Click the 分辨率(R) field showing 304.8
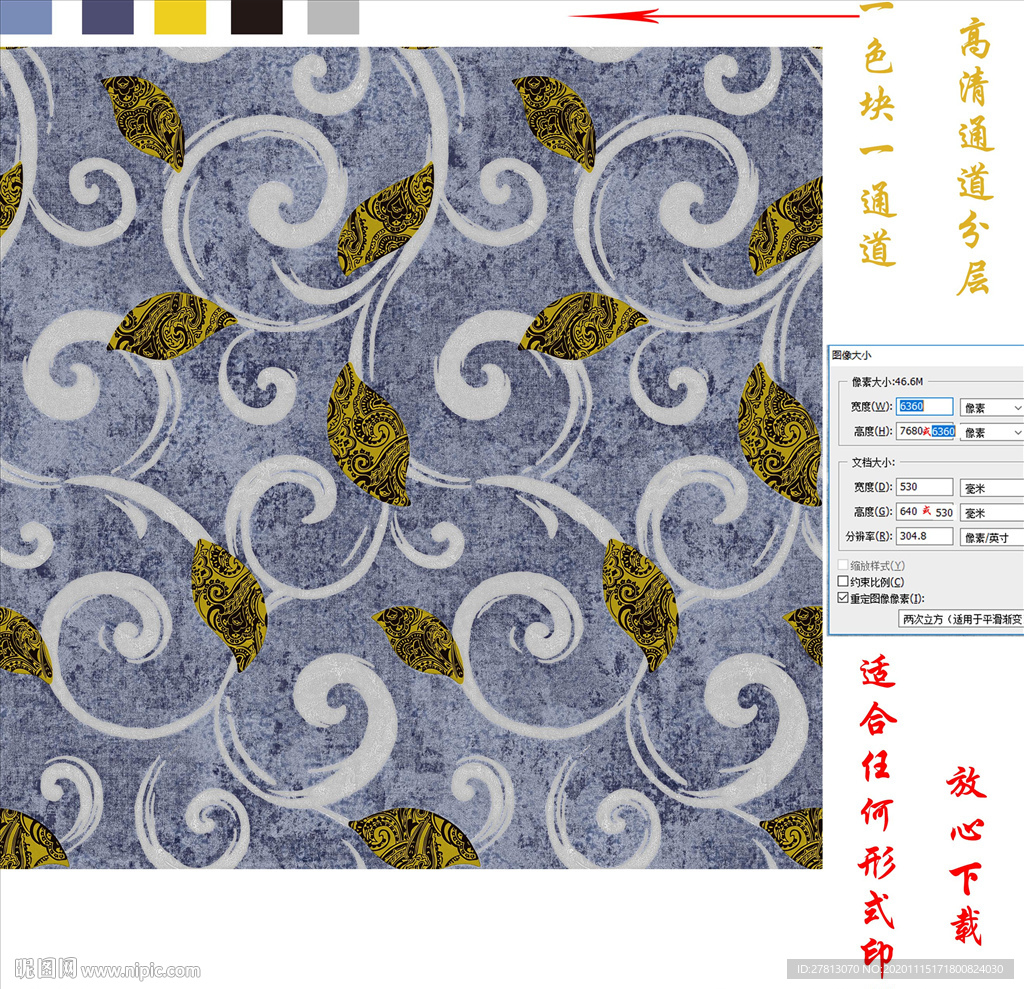This screenshot has height=989, width=1024. (924, 536)
